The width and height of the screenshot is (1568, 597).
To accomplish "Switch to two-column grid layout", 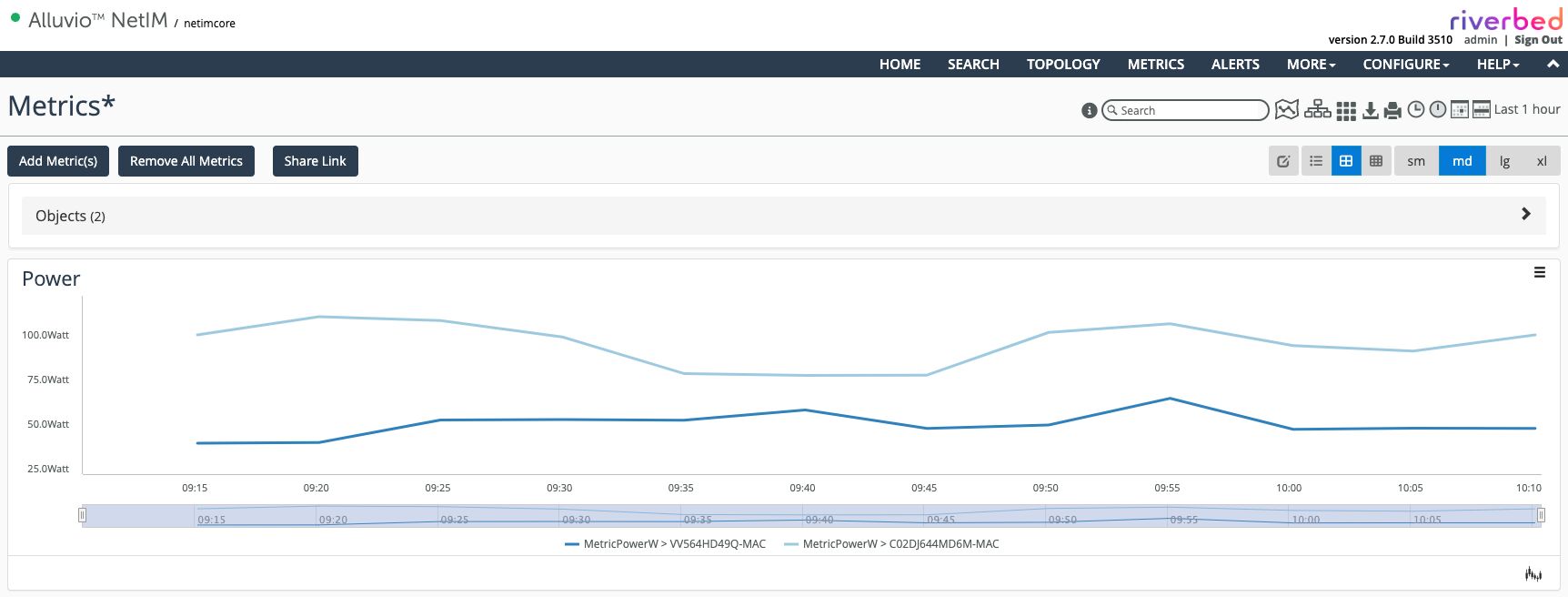I will (x=1346, y=161).
